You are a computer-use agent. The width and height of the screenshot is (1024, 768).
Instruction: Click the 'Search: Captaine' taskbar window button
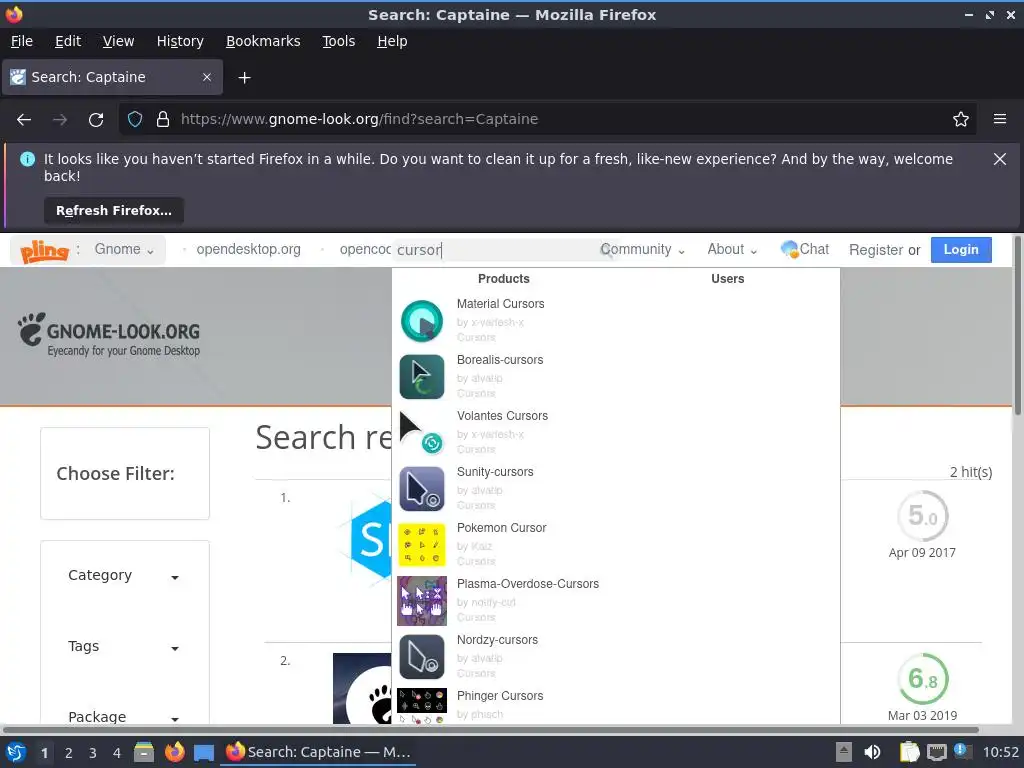point(318,752)
